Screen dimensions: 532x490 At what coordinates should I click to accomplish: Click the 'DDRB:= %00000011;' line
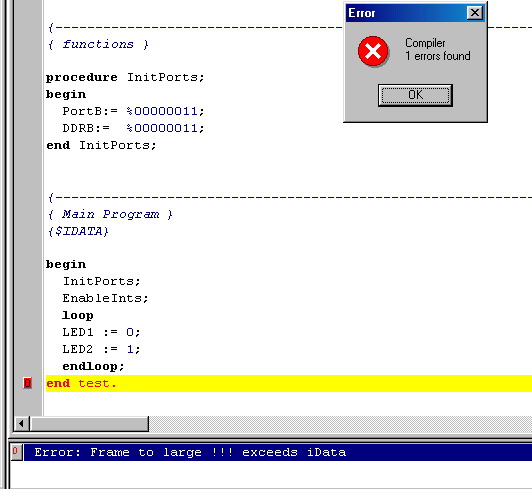pos(133,128)
